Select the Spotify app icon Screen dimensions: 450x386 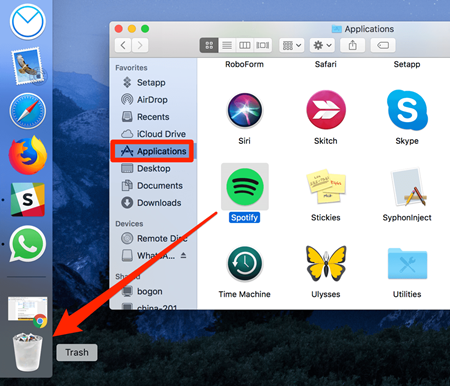coord(245,187)
